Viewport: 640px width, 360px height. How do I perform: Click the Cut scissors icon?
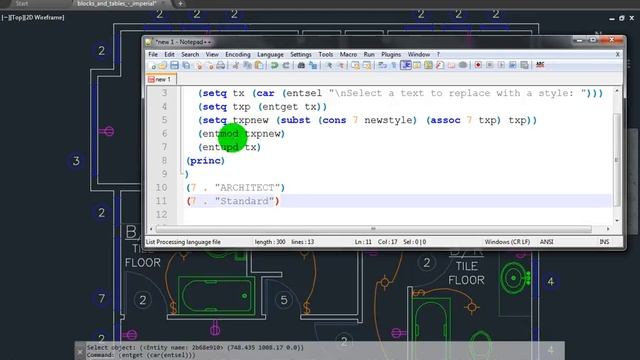point(236,65)
